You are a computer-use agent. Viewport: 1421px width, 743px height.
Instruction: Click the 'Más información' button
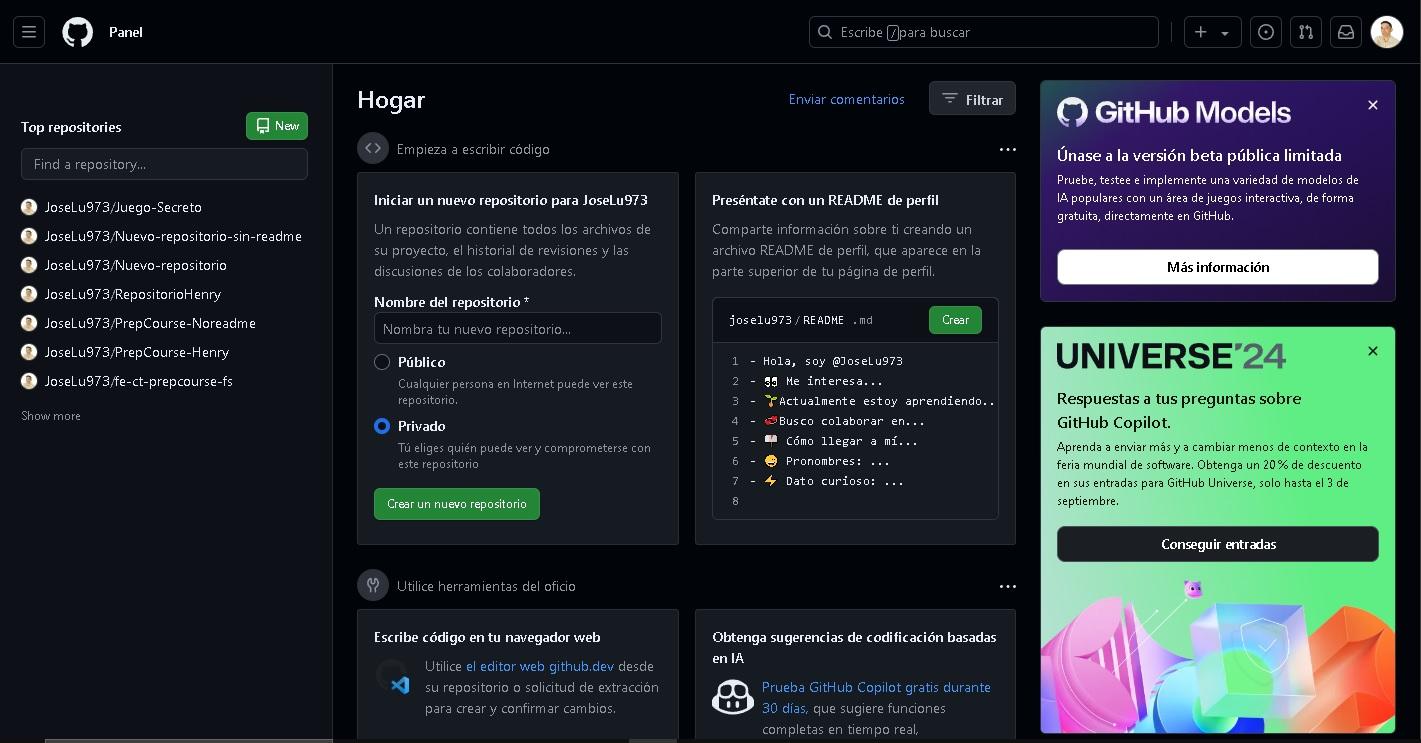(x=1218, y=267)
